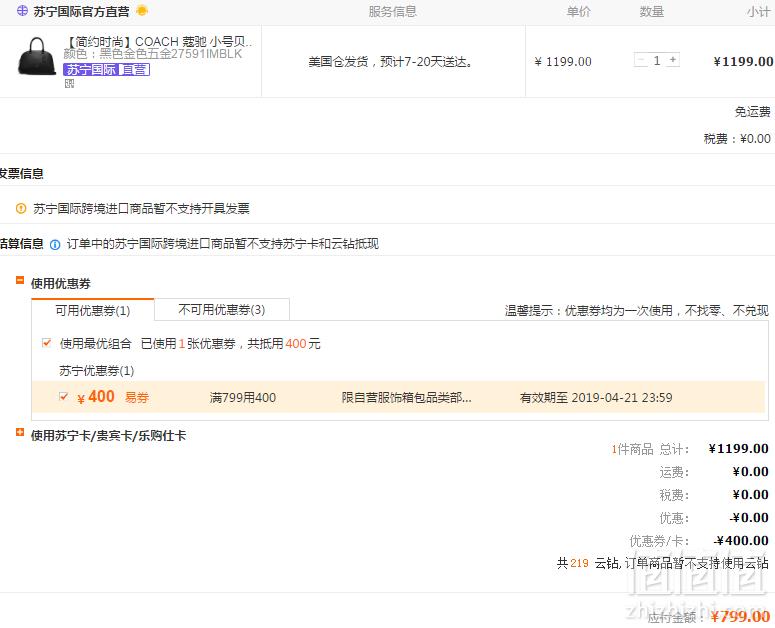Collapse the 使用优惠券 section
This screenshot has height=628, width=775.
[x=20, y=280]
